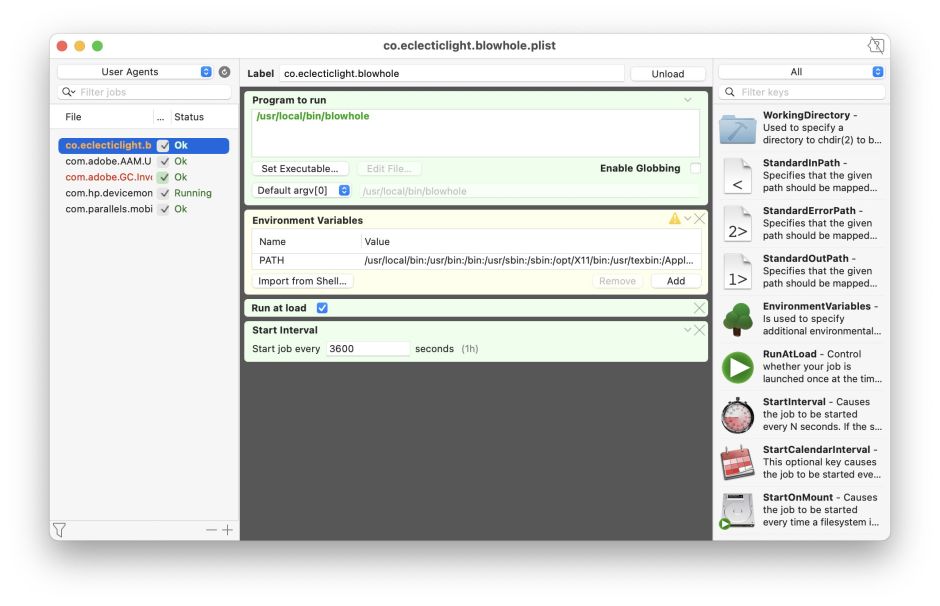Select the StartOnMount drive icon

tap(737, 510)
